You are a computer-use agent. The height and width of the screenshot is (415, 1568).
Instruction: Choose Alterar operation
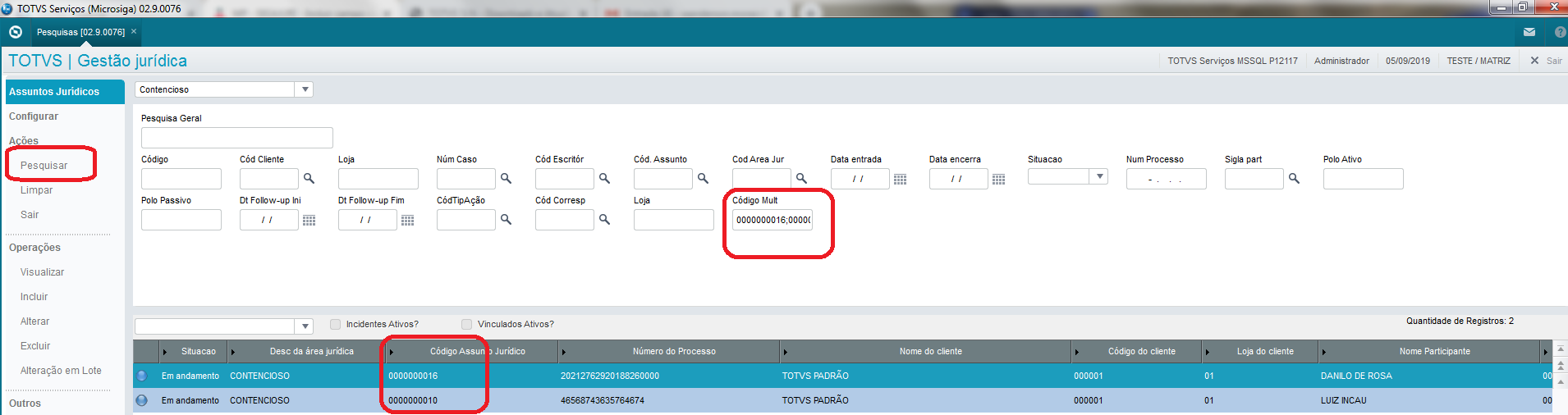[x=34, y=322]
